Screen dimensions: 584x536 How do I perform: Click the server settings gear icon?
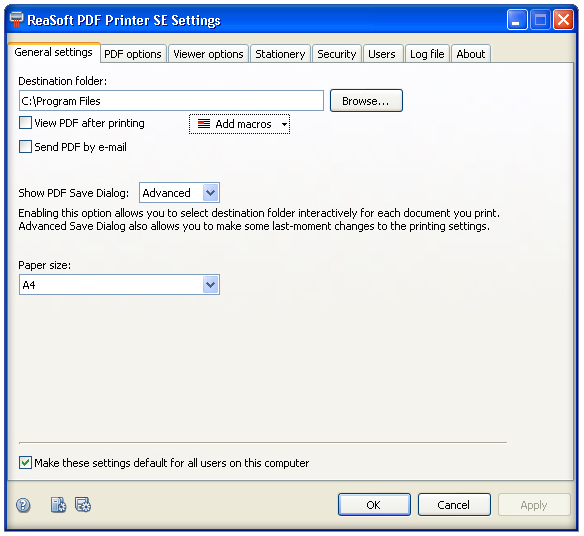58,505
